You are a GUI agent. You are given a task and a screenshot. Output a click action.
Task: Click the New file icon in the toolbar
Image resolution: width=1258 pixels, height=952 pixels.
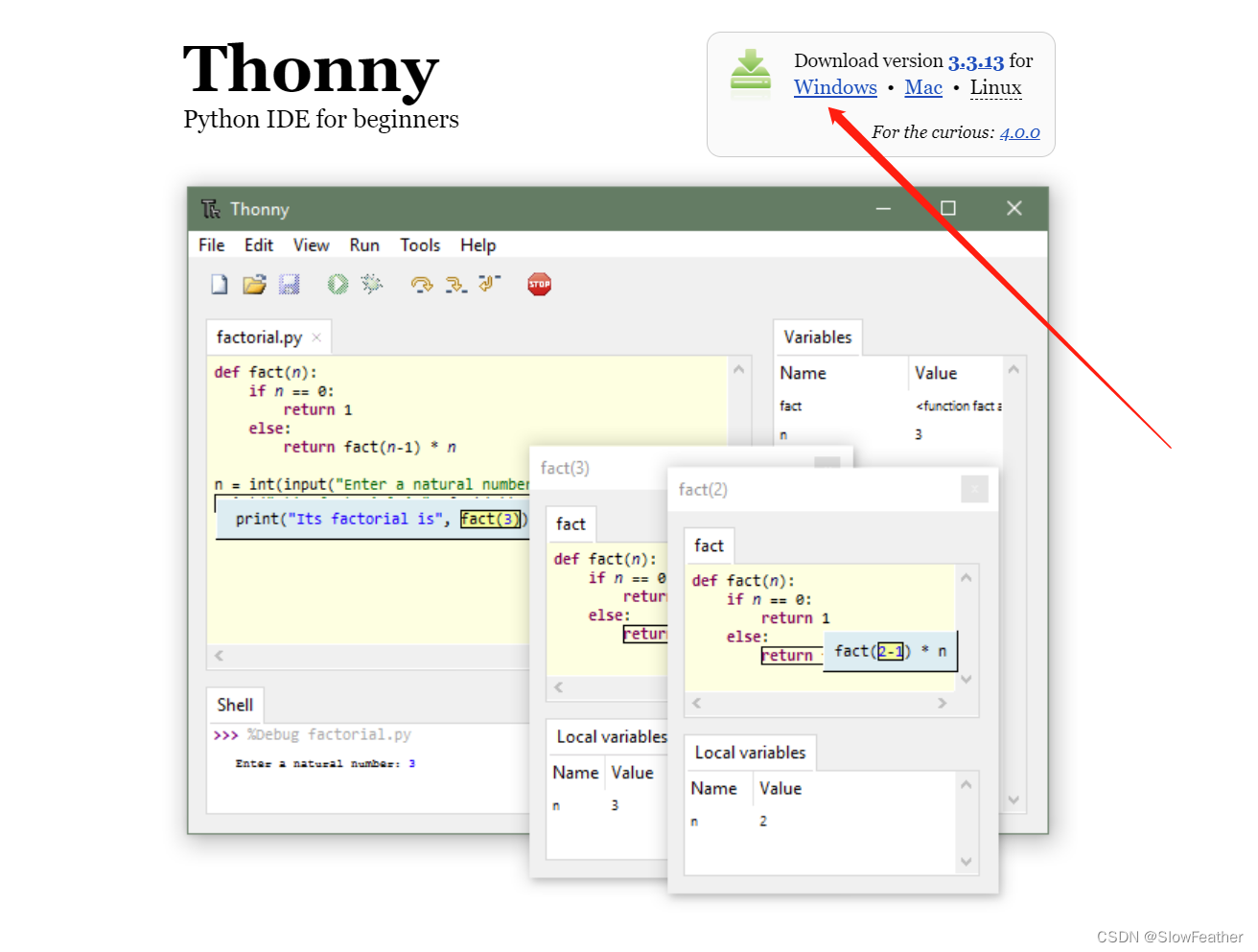(x=220, y=284)
